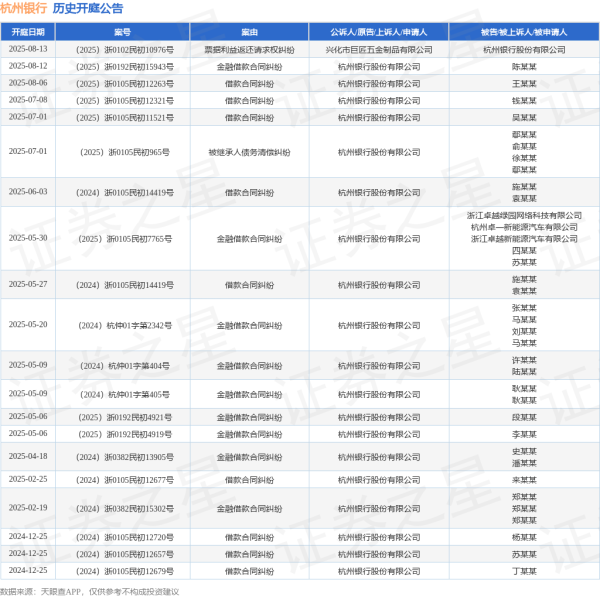Click the 2025-04-18 hearing date cell
This screenshot has width=600, height=597.
(x=27, y=456)
